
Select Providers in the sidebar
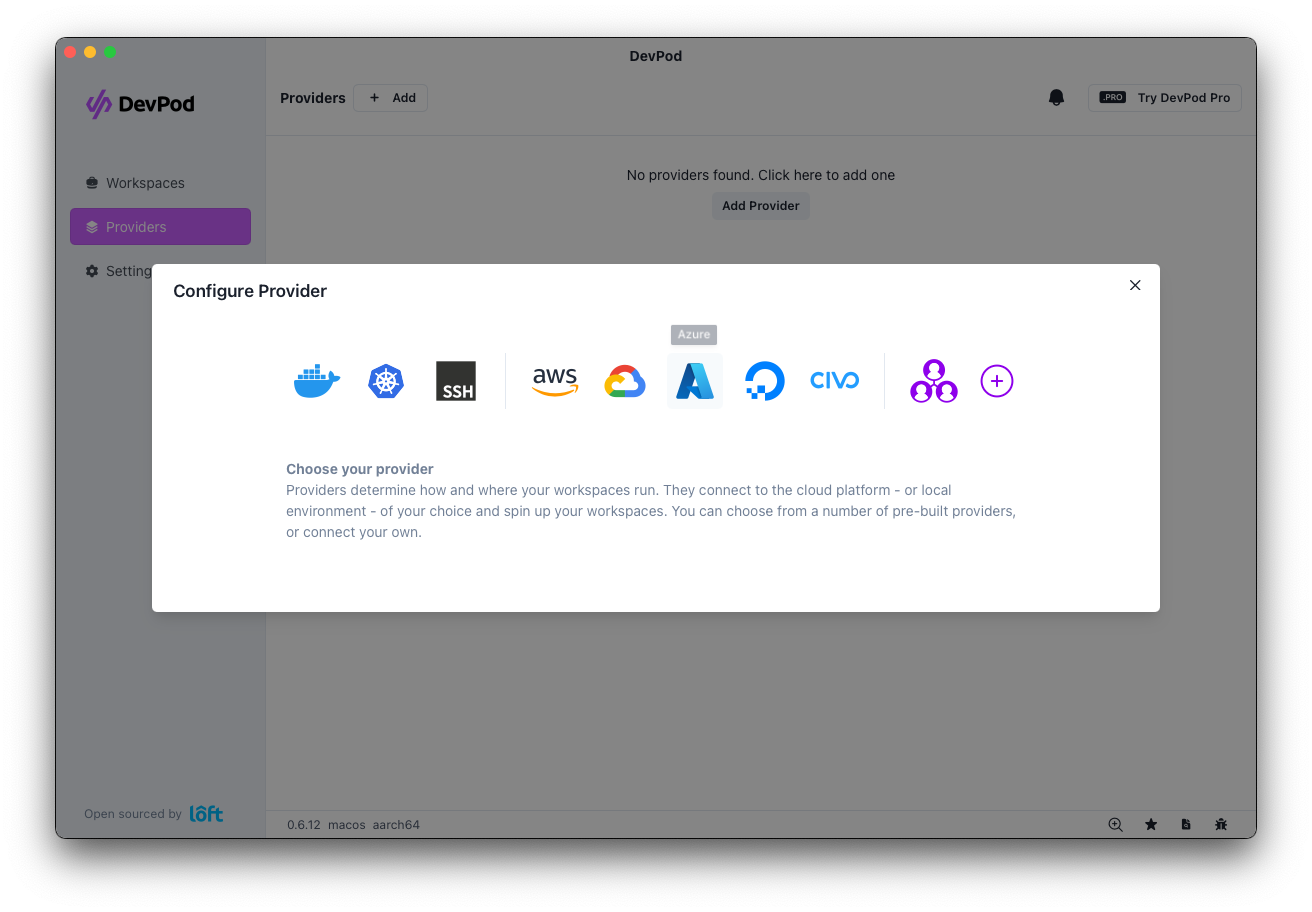(160, 227)
